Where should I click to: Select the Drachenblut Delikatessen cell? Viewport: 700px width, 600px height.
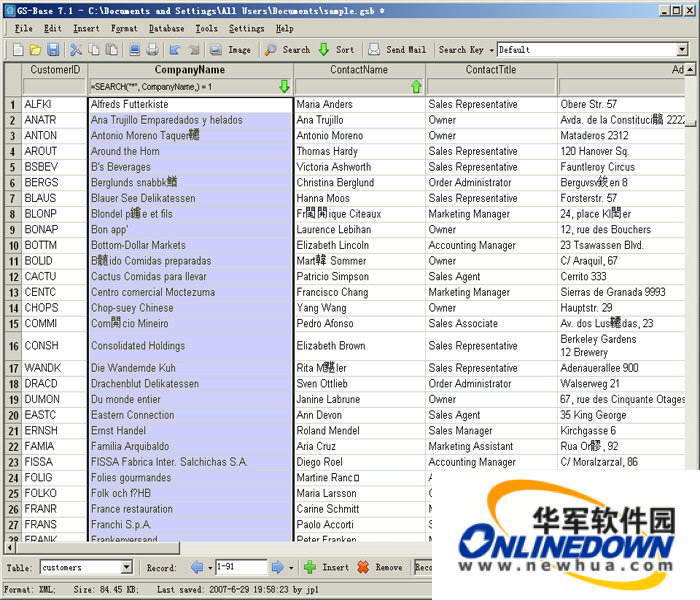coord(191,383)
